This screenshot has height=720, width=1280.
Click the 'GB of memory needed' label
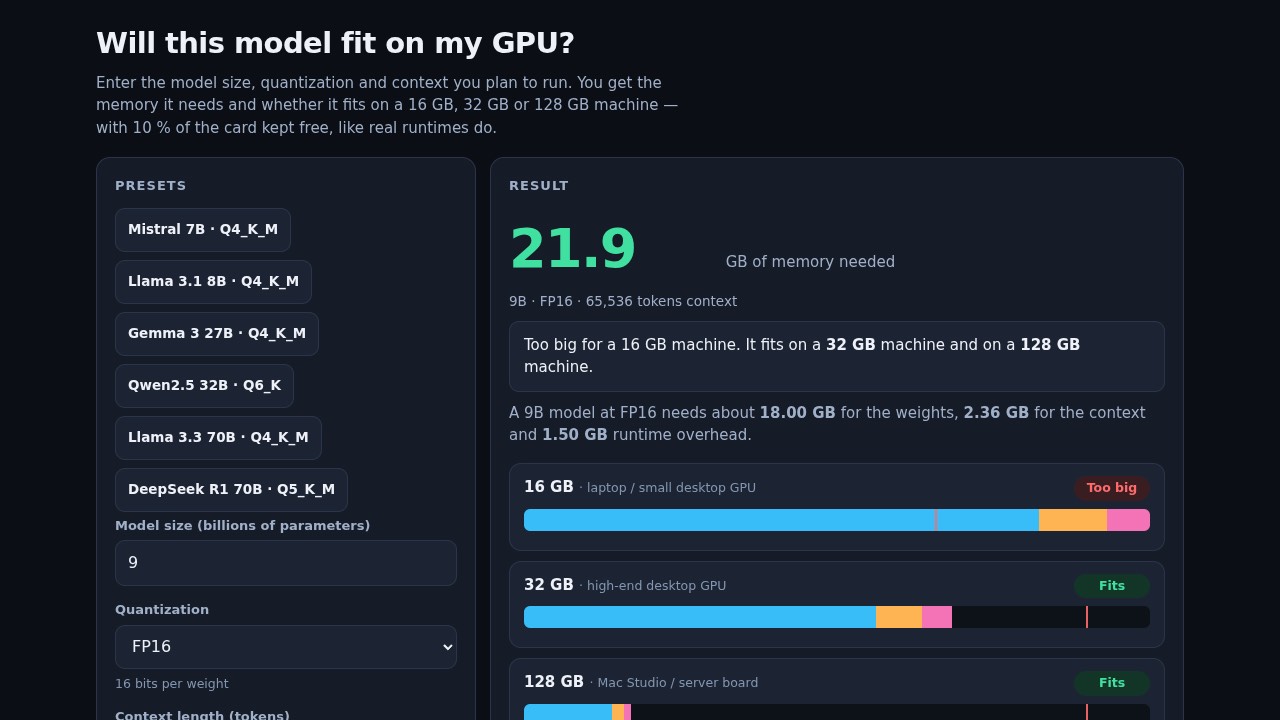(x=810, y=262)
